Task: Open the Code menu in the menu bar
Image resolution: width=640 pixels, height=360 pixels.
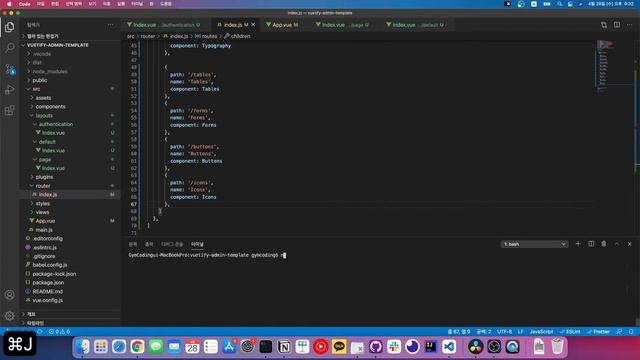Action: coord(24,4)
